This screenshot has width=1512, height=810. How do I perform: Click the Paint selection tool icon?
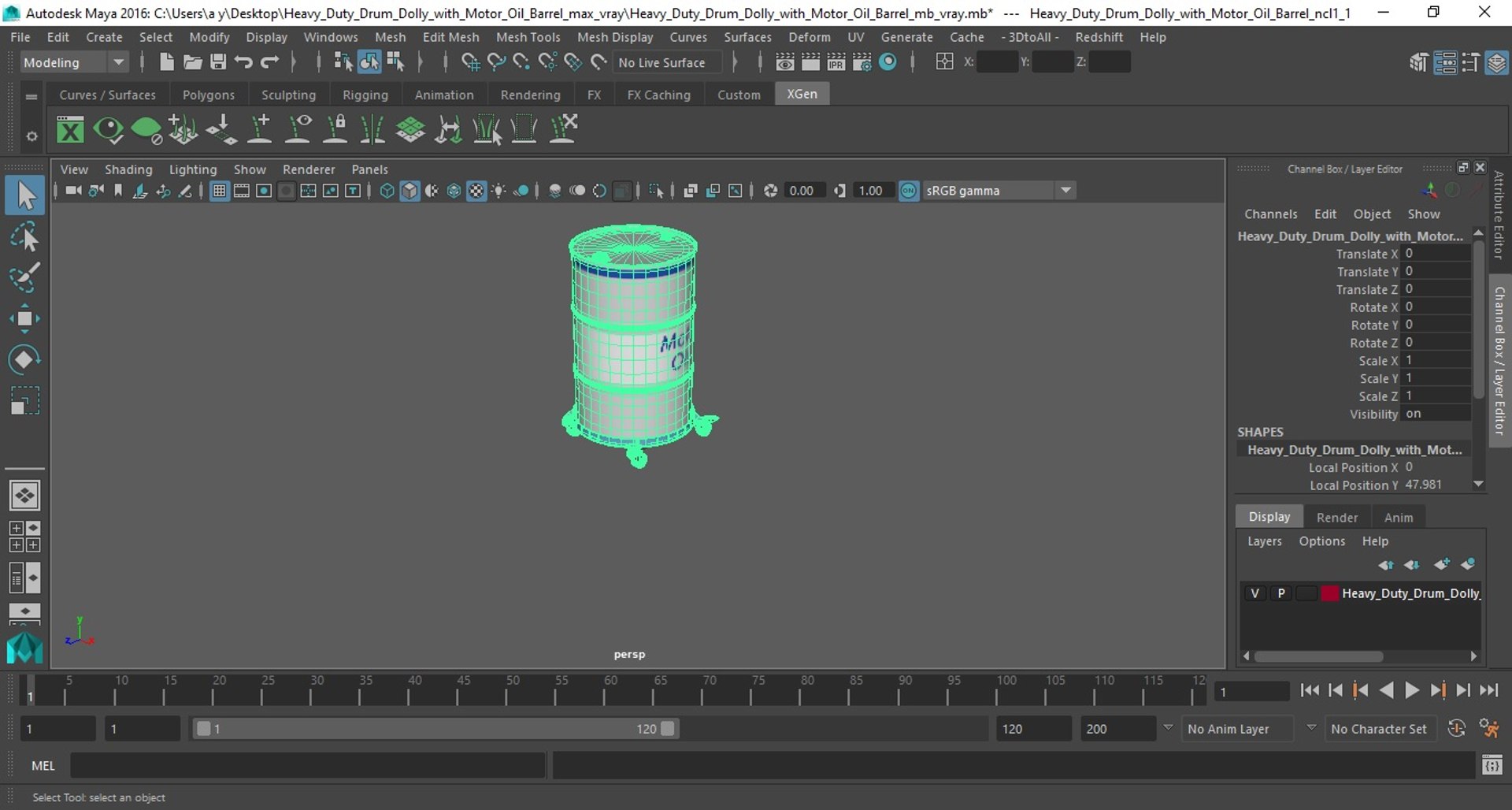point(24,277)
